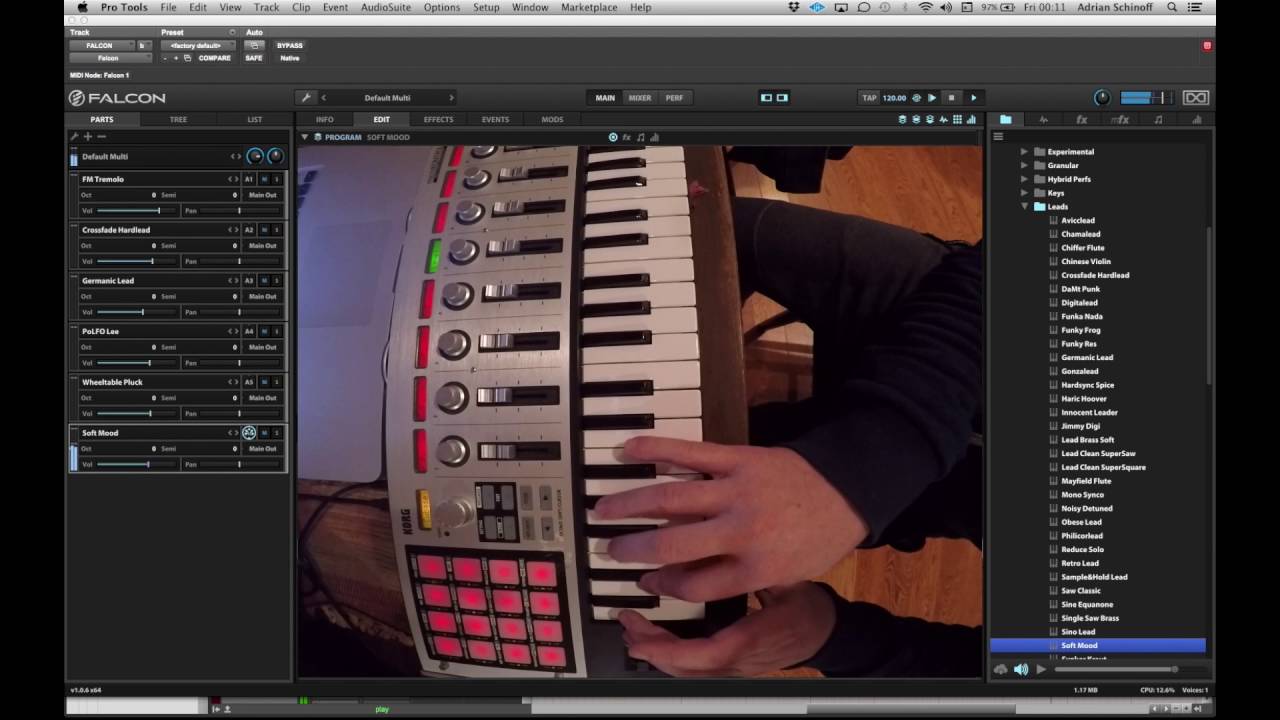The image size is (1280, 720).
Task: Show the right sidebar panel toggle
Action: coord(782,97)
